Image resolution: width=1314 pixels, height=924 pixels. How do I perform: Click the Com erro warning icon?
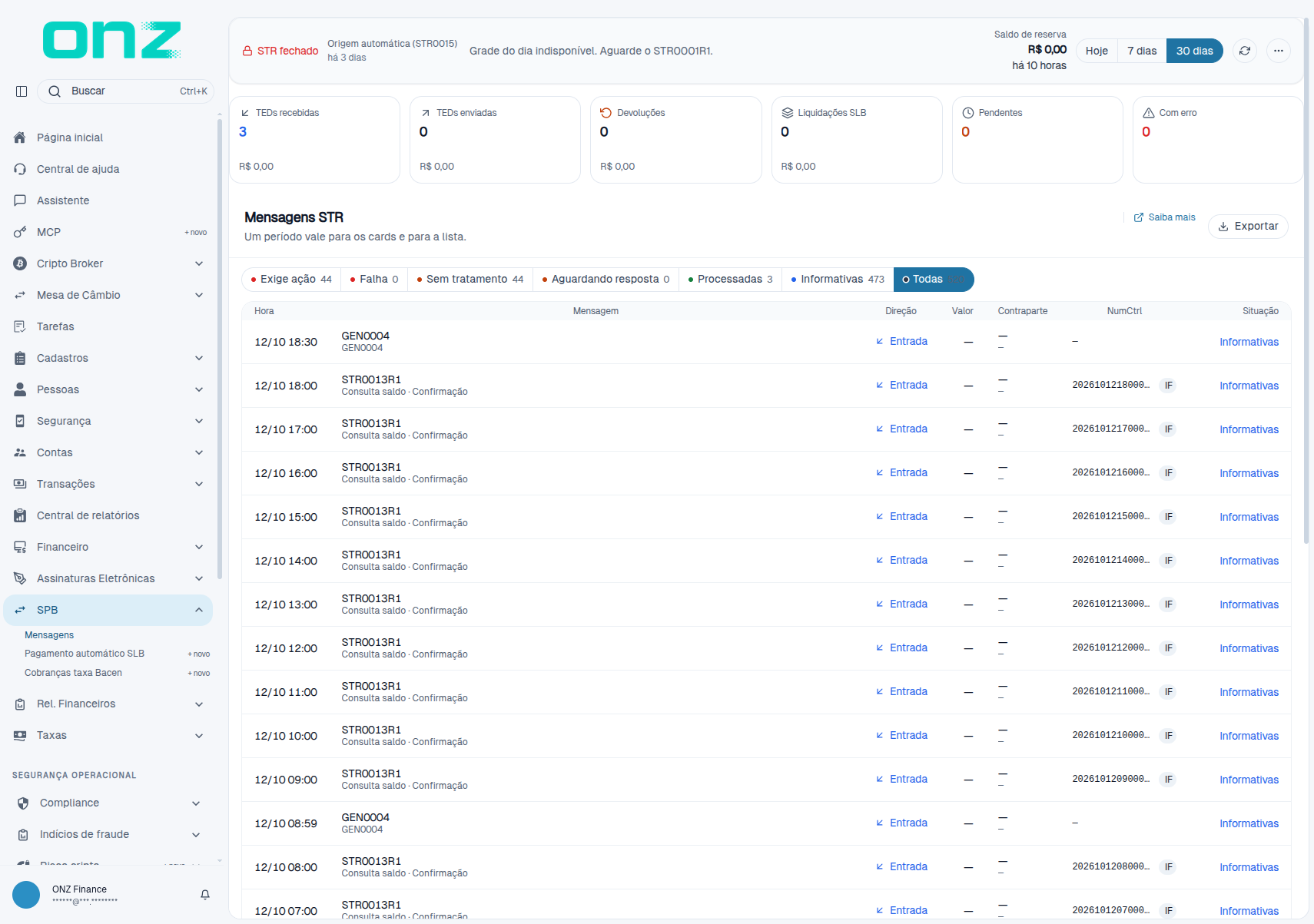tap(1149, 113)
